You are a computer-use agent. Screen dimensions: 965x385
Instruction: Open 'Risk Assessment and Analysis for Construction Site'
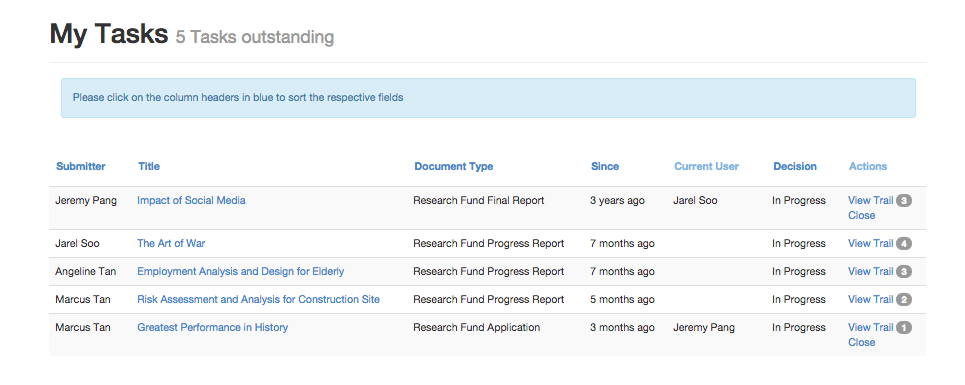(x=258, y=299)
